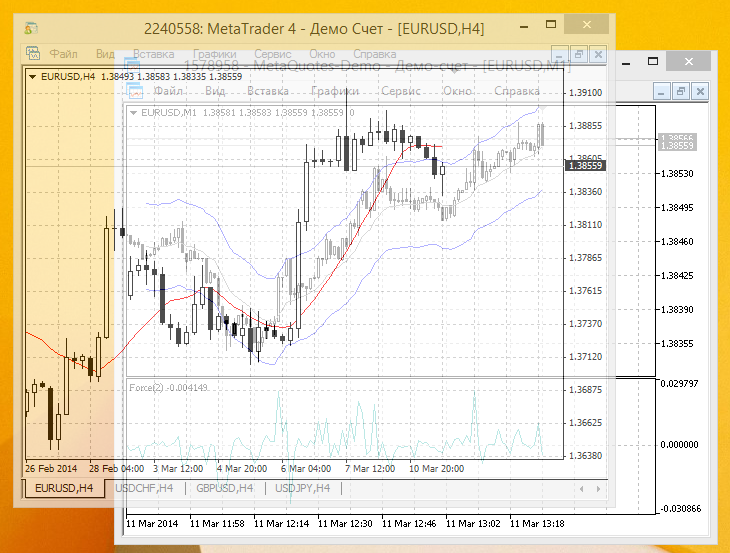Click the chart icon beside Файл in MetaQuotes-Demo
730x553 pixels.
click(x=135, y=91)
